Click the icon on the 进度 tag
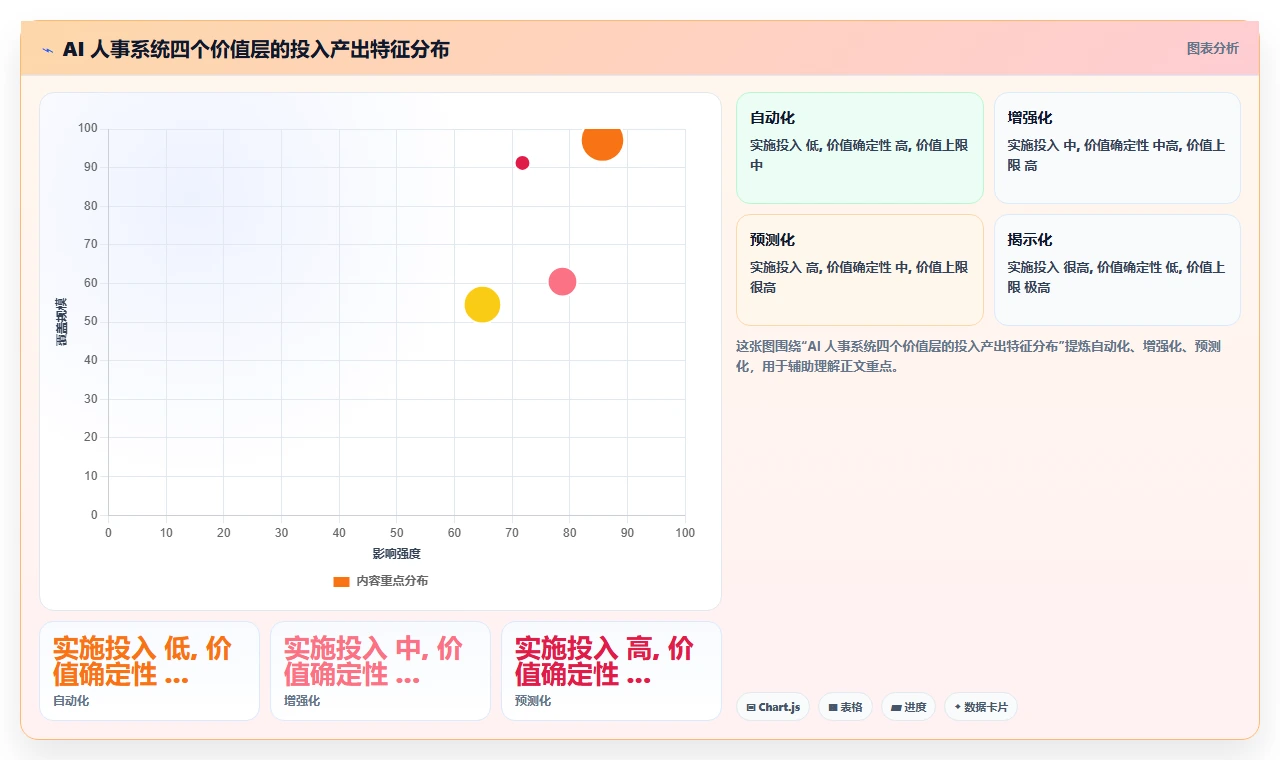This screenshot has height=760, width=1280. [x=896, y=707]
